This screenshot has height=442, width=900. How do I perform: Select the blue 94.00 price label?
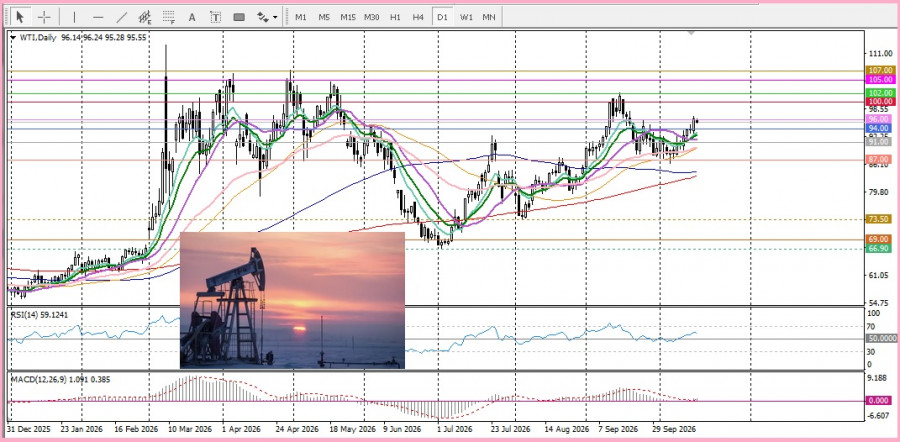[x=880, y=128]
